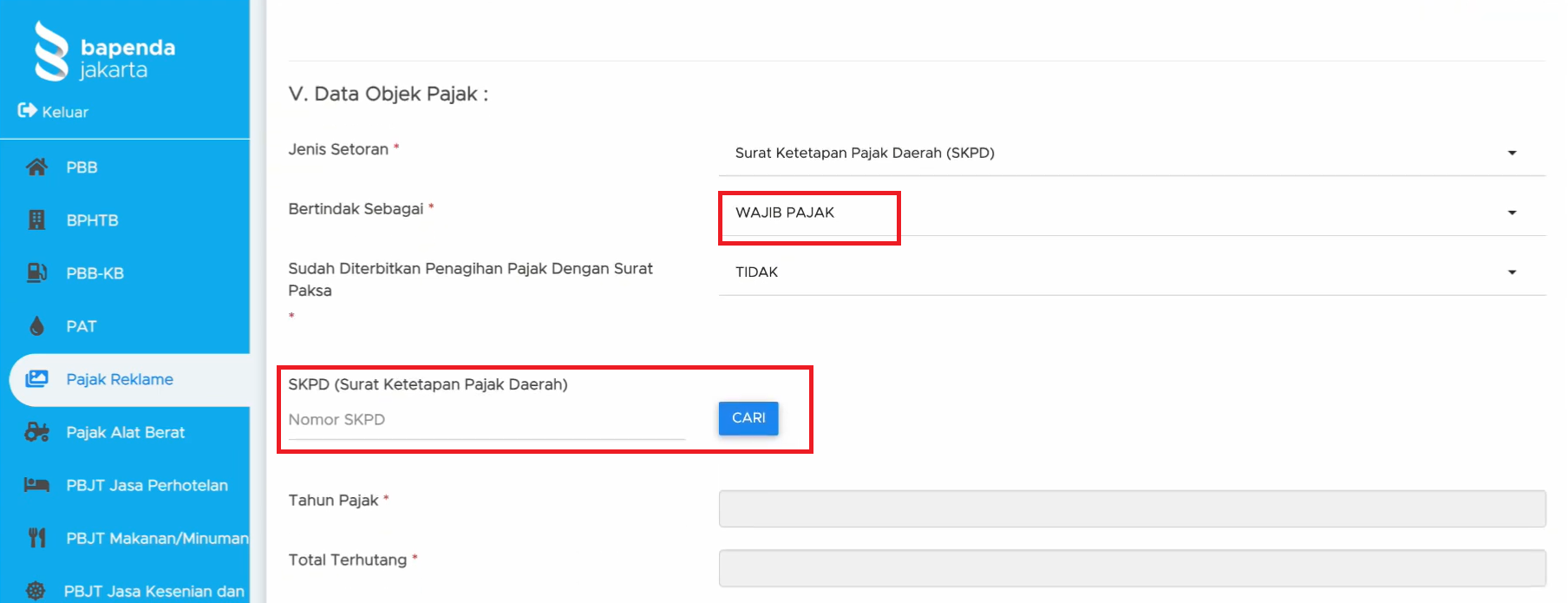This screenshot has height=603, width=1568.
Task: Open the PBJT Jasa Kesenian menu item
Action: point(154,591)
